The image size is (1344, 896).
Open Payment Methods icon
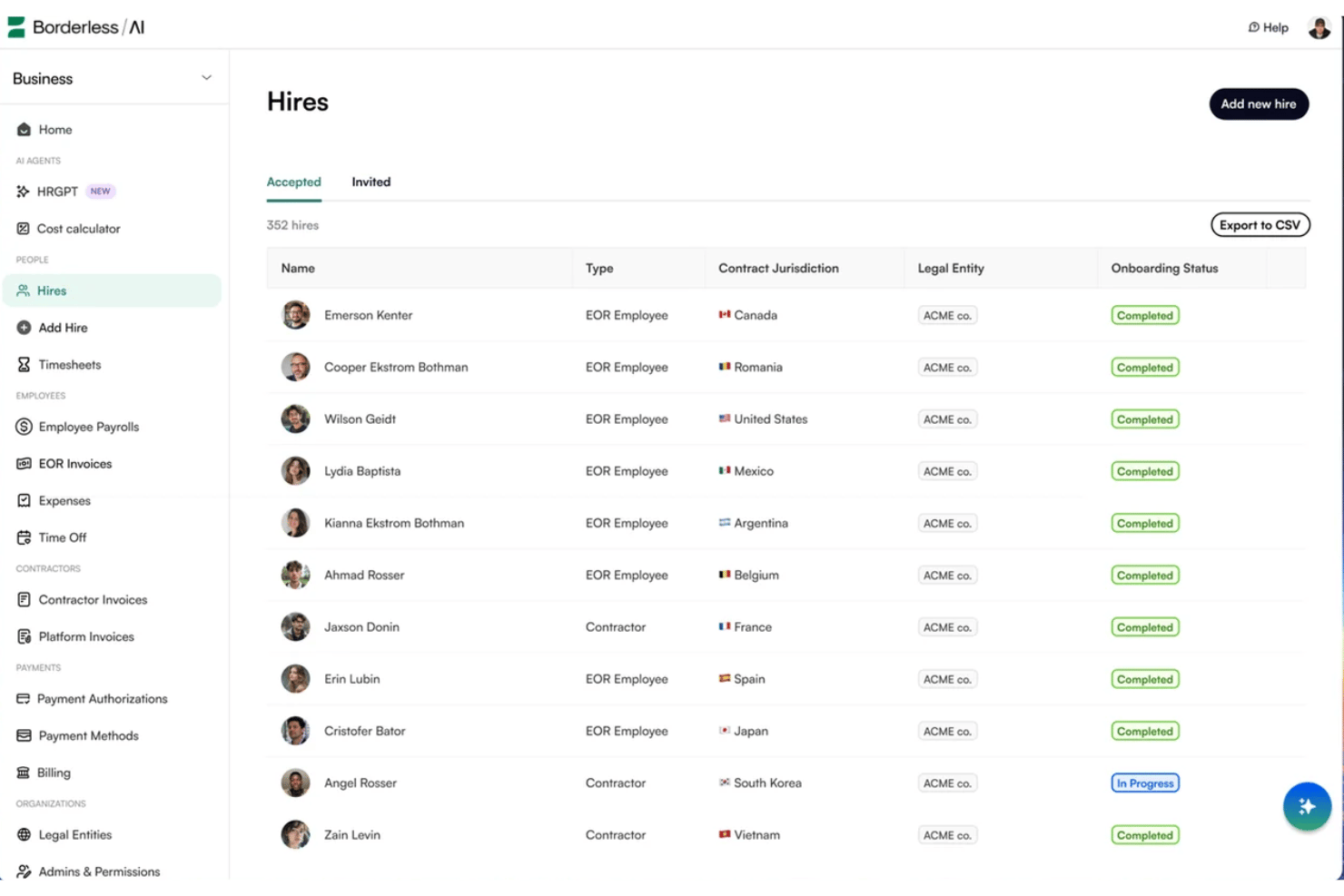click(24, 736)
